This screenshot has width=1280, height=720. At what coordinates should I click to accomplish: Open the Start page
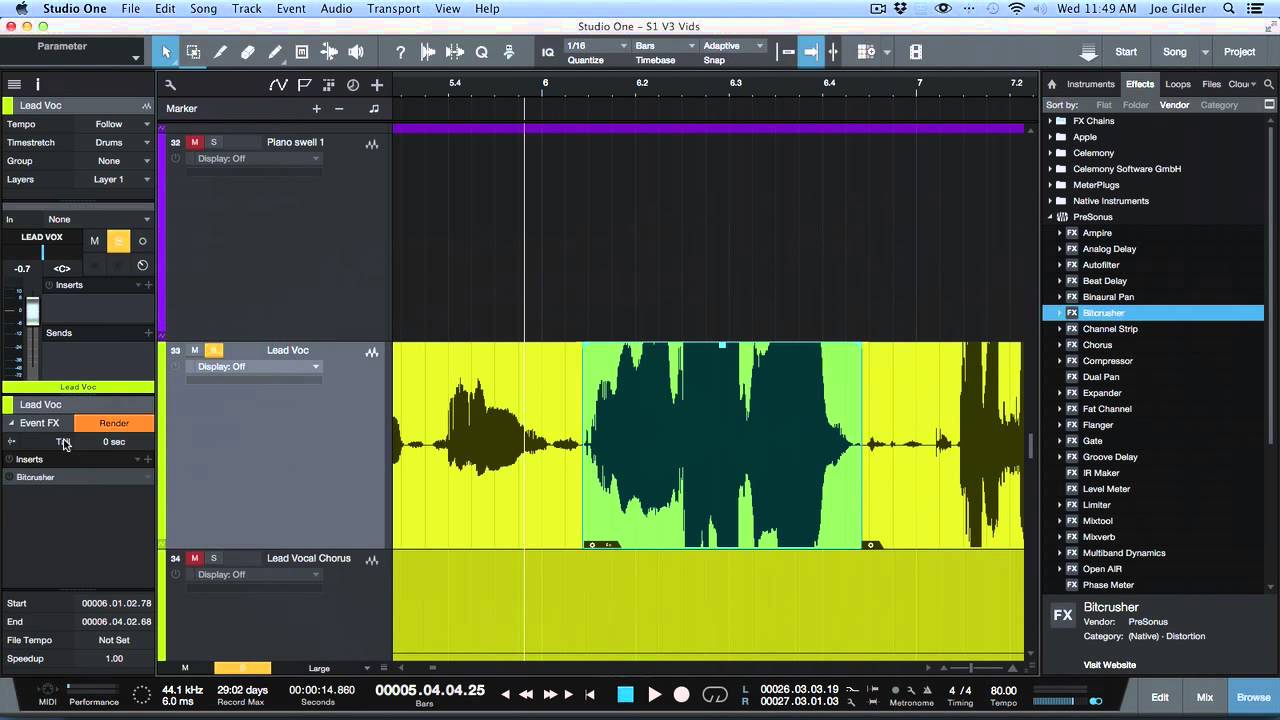coord(1126,52)
